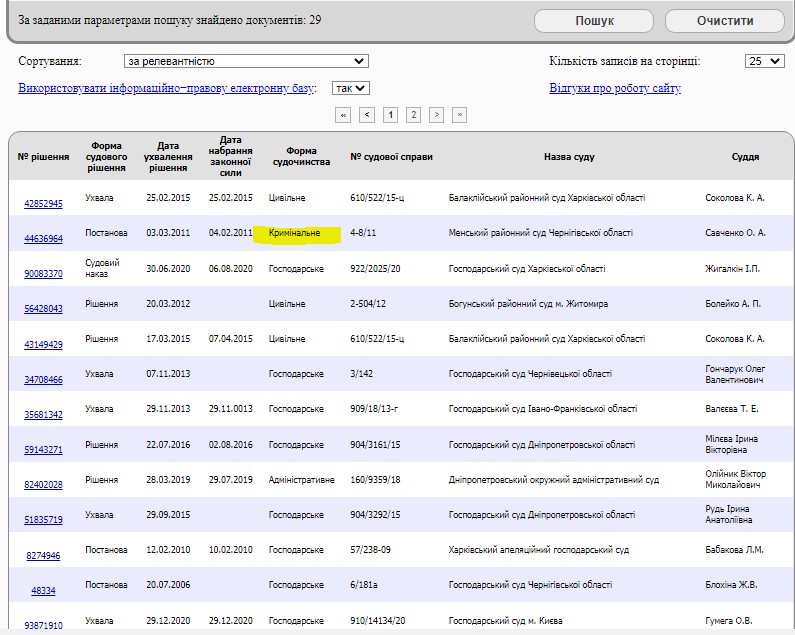
Task: Go to next page arrow
Action: point(436,115)
